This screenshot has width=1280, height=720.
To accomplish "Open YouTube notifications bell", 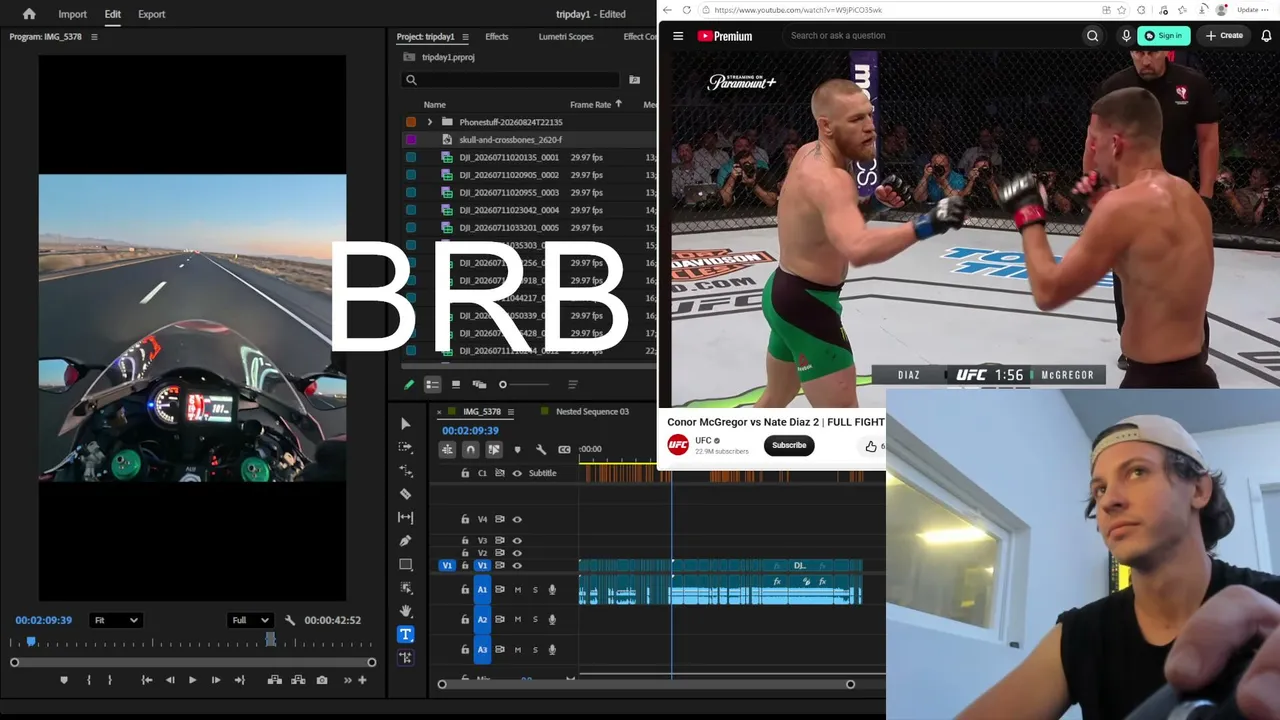I will [x=1266, y=36].
